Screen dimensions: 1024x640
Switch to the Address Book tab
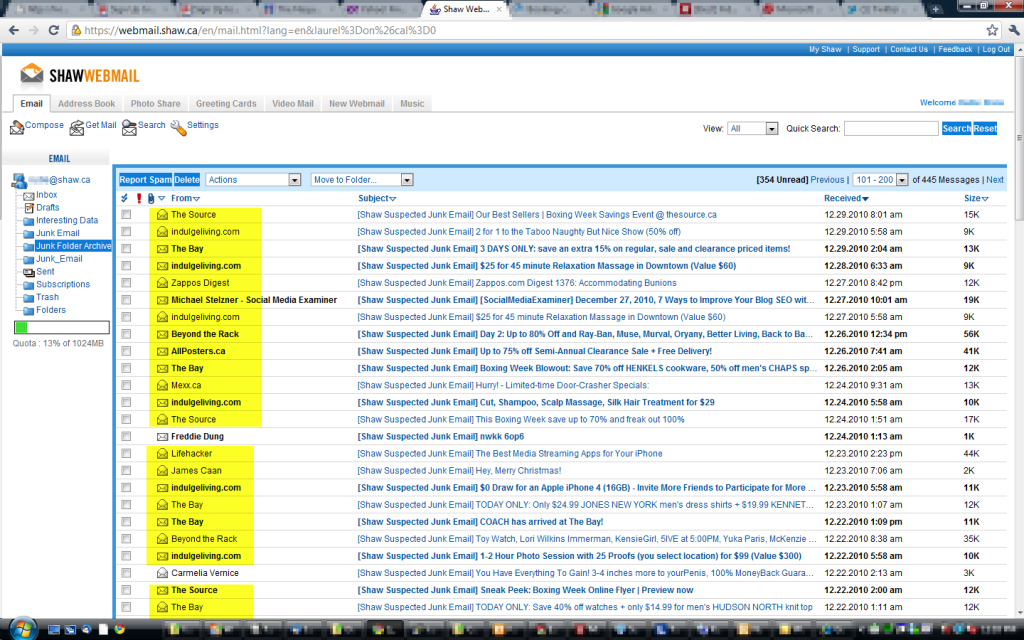tap(86, 103)
